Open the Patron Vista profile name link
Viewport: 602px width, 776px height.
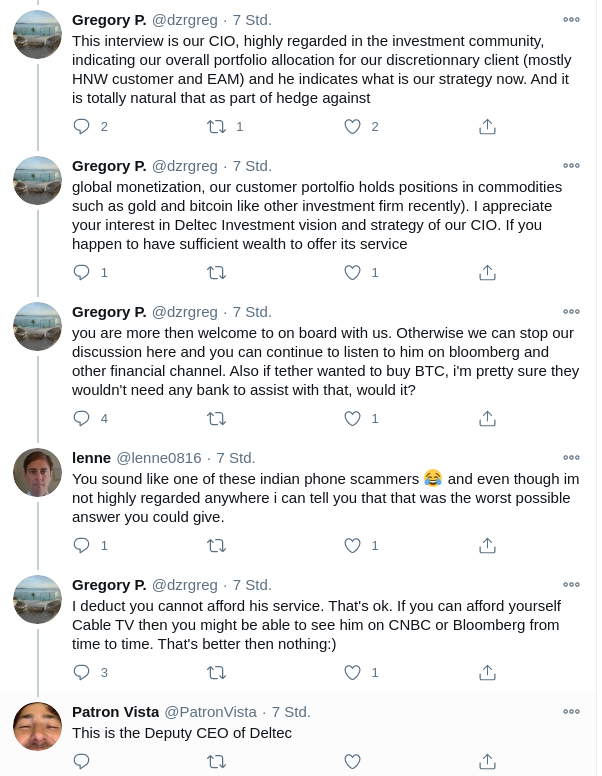click(115, 712)
